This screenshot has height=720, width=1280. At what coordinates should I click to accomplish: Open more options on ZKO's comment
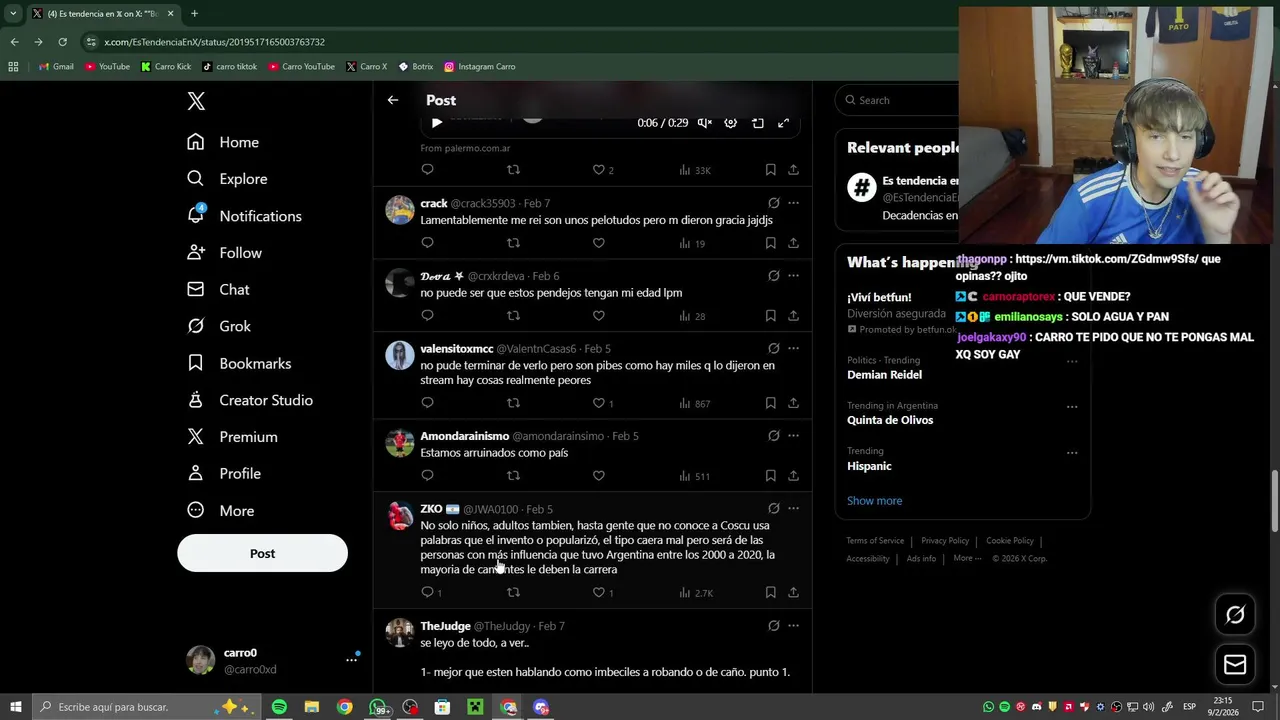coord(793,509)
